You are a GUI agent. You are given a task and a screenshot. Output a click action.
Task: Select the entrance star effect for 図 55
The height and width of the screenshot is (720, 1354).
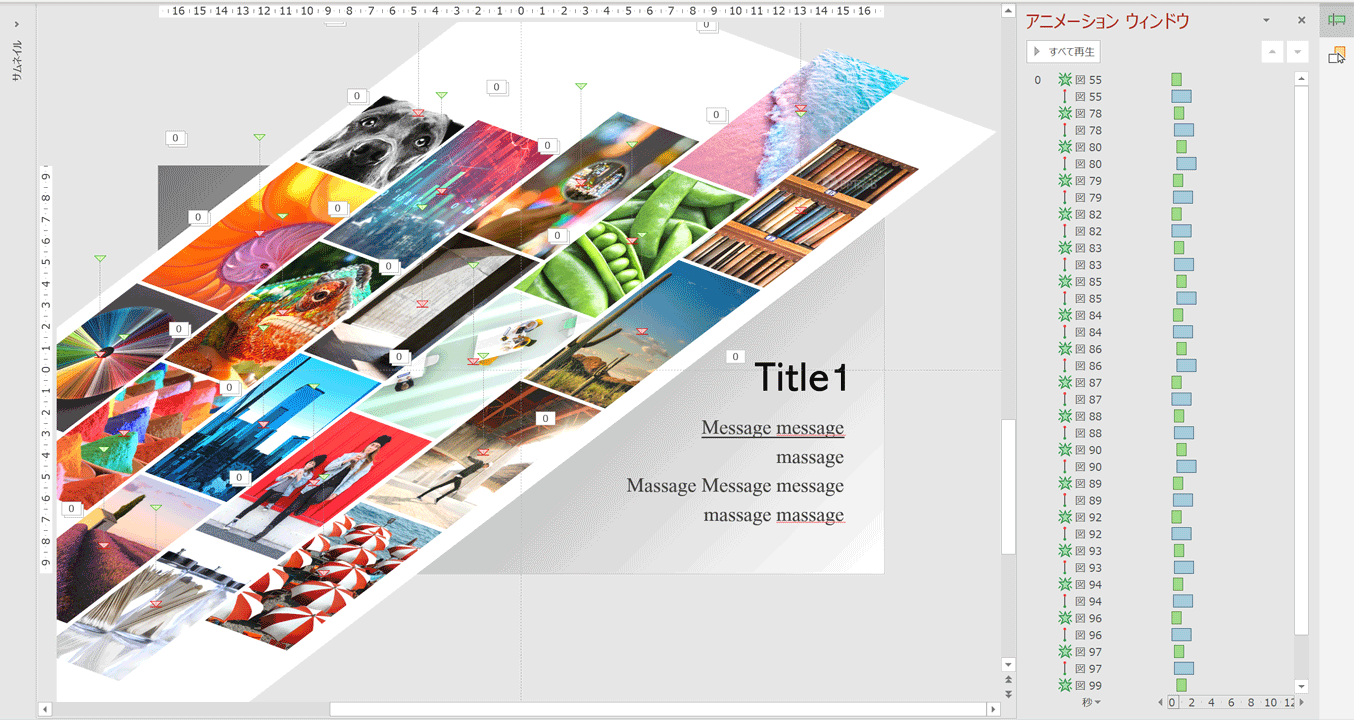[x=1065, y=80]
